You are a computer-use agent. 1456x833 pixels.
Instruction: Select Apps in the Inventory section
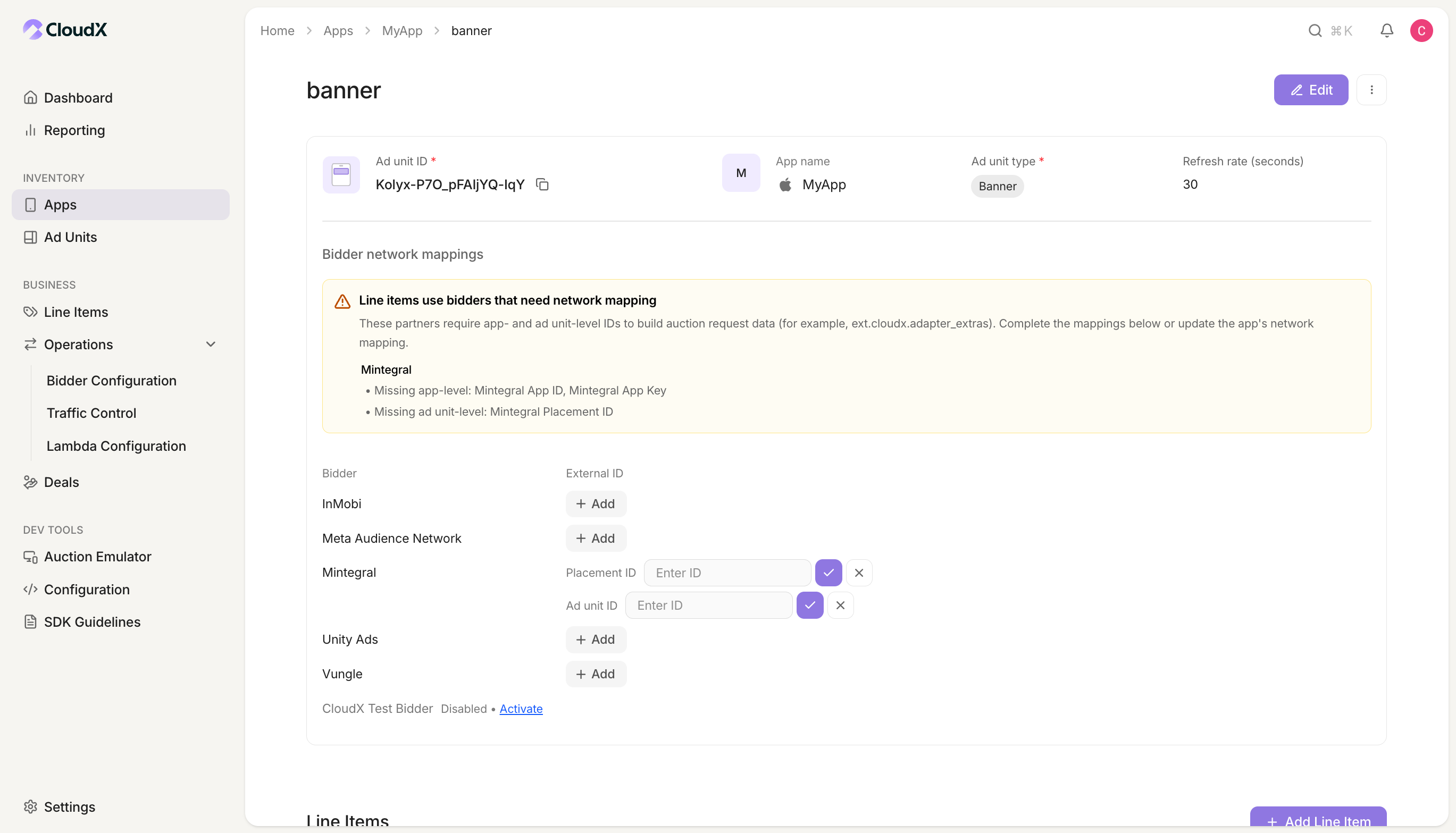121,205
